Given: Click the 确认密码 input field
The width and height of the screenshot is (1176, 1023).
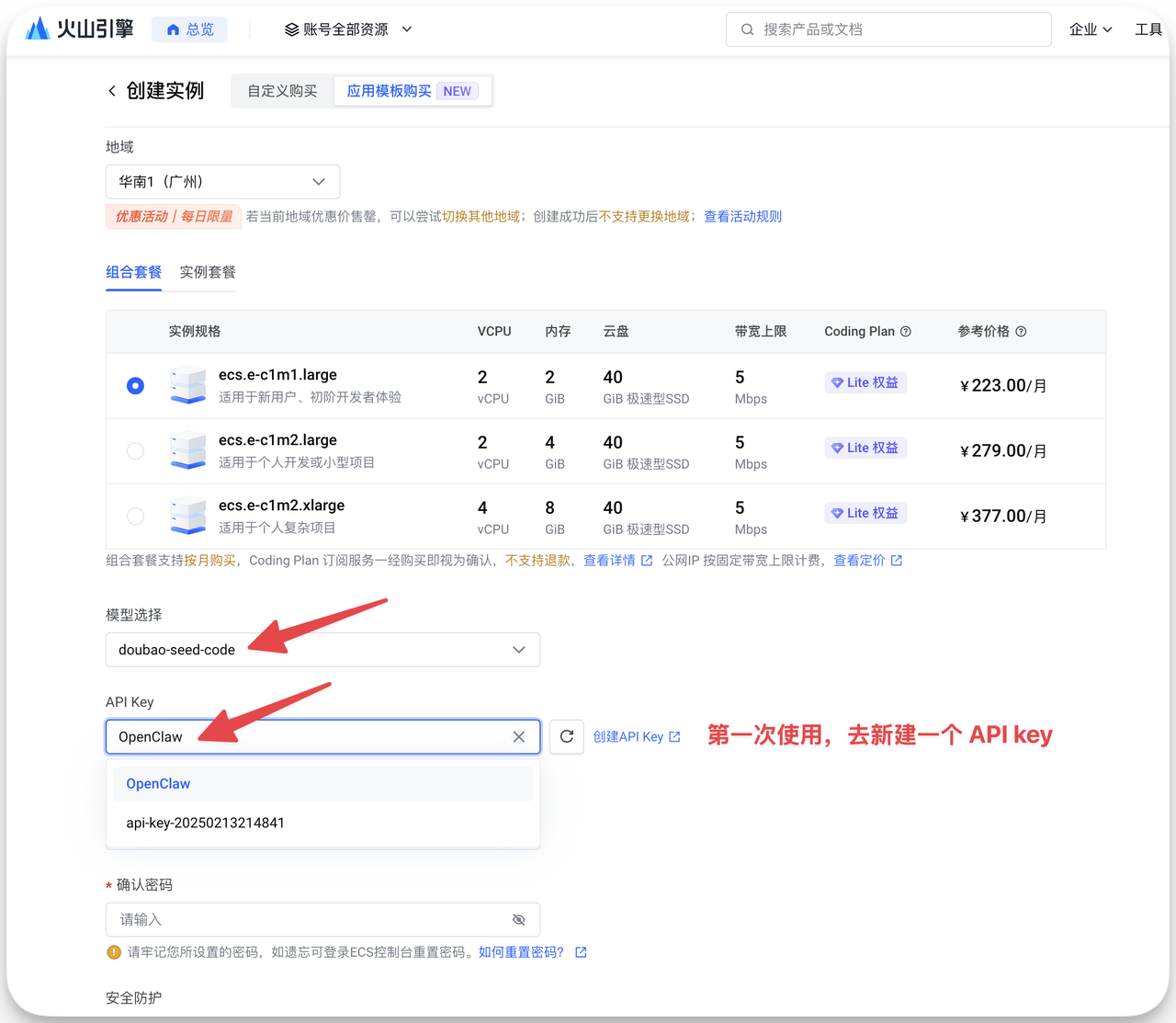Looking at the screenshot, I should 322,920.
